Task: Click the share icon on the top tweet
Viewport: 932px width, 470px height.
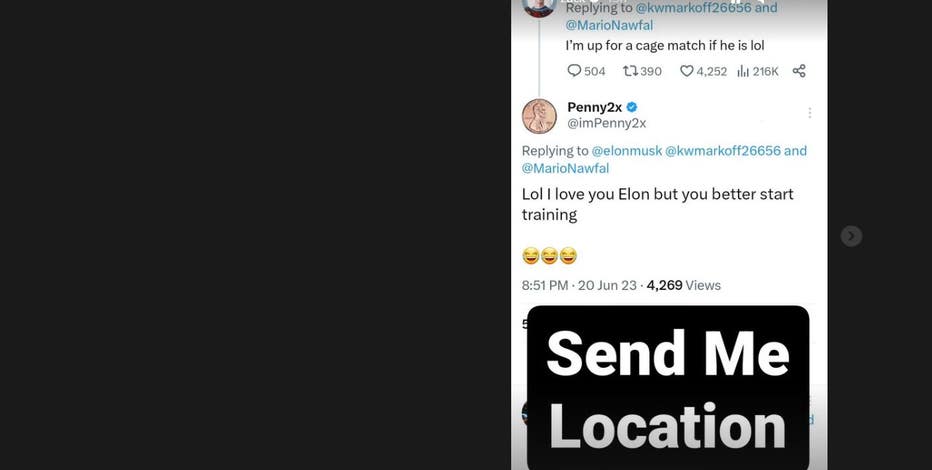Action: (799, 71)
